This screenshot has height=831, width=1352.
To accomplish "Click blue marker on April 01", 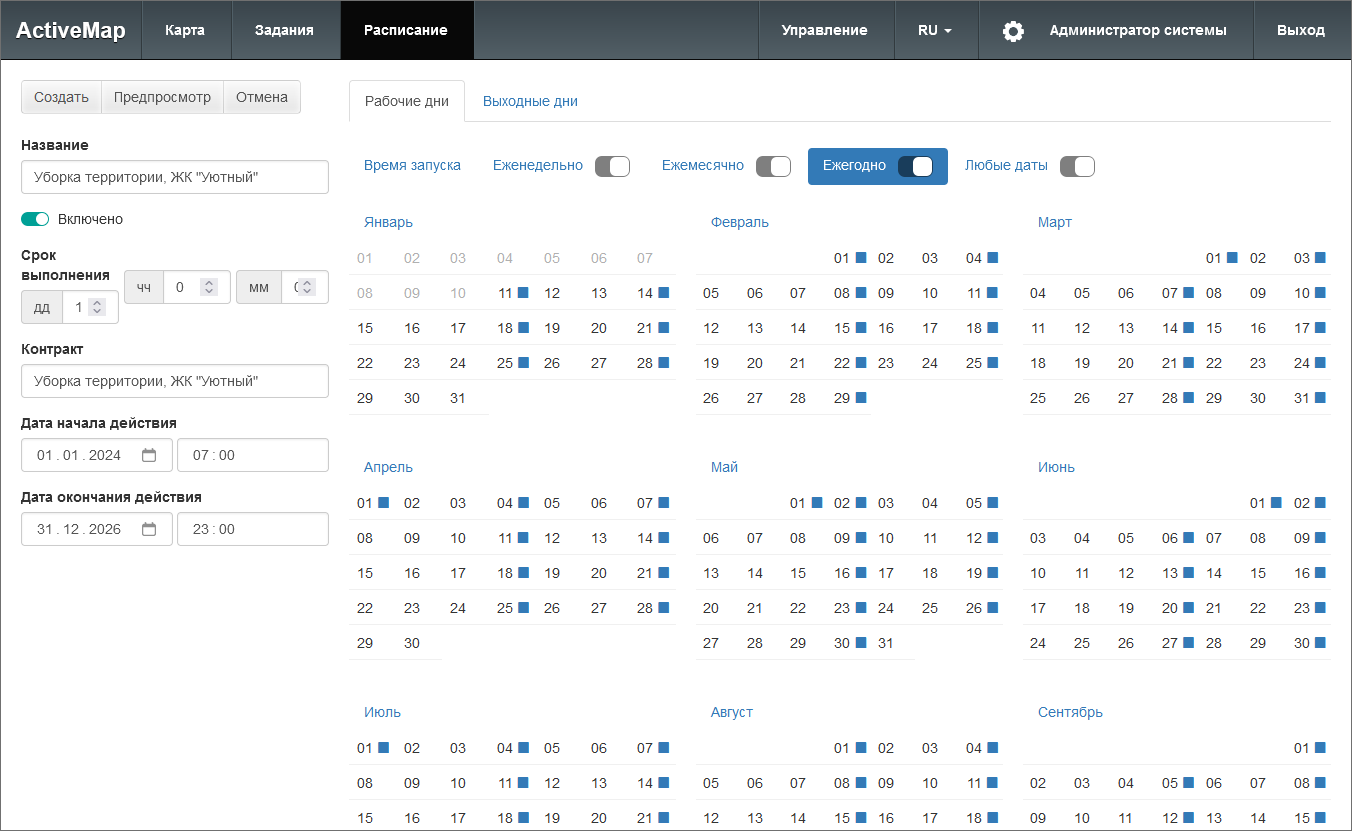I will (x=383, y=503).
